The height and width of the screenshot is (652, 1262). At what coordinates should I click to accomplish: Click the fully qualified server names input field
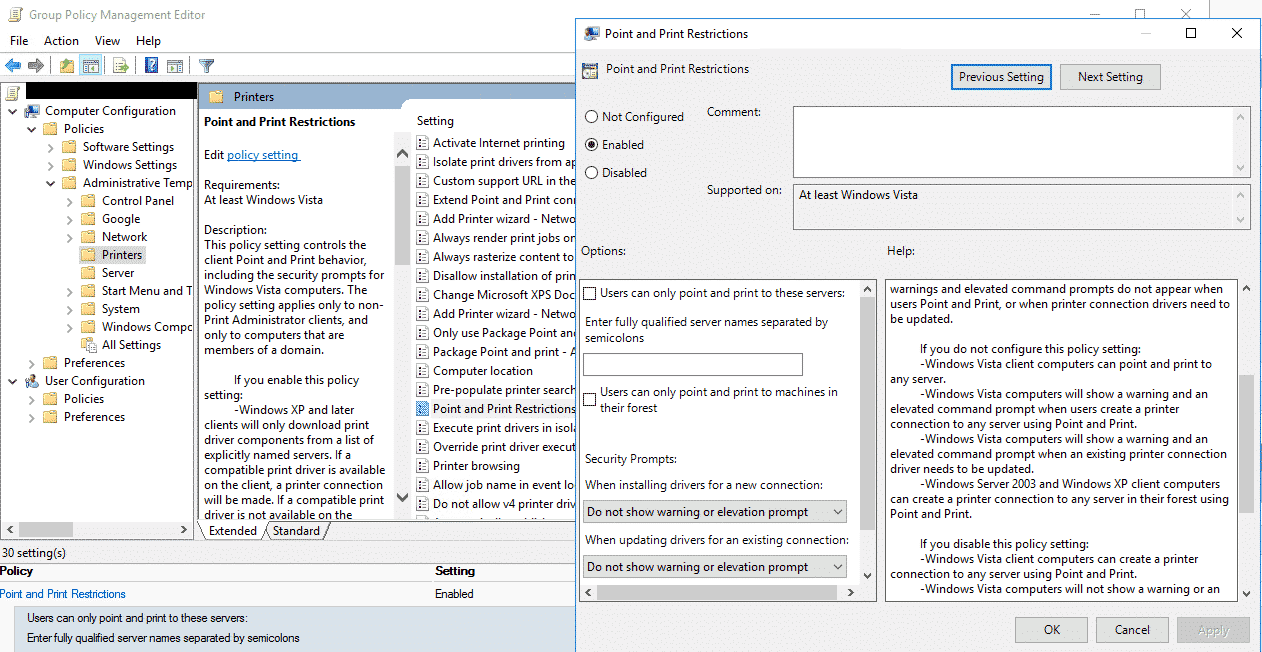pos(693,365)
